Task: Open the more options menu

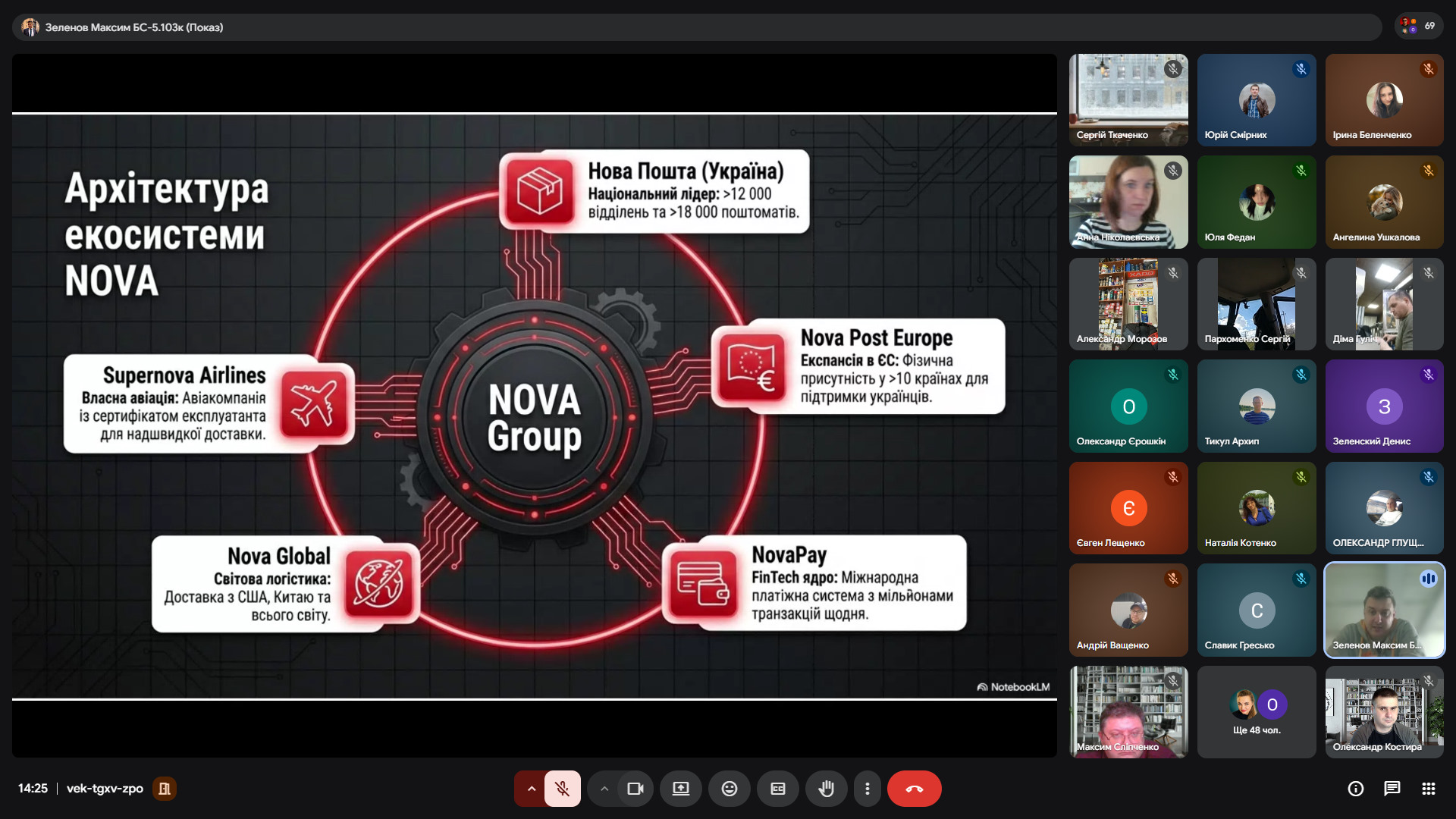Action: click(x=867, y=789)
